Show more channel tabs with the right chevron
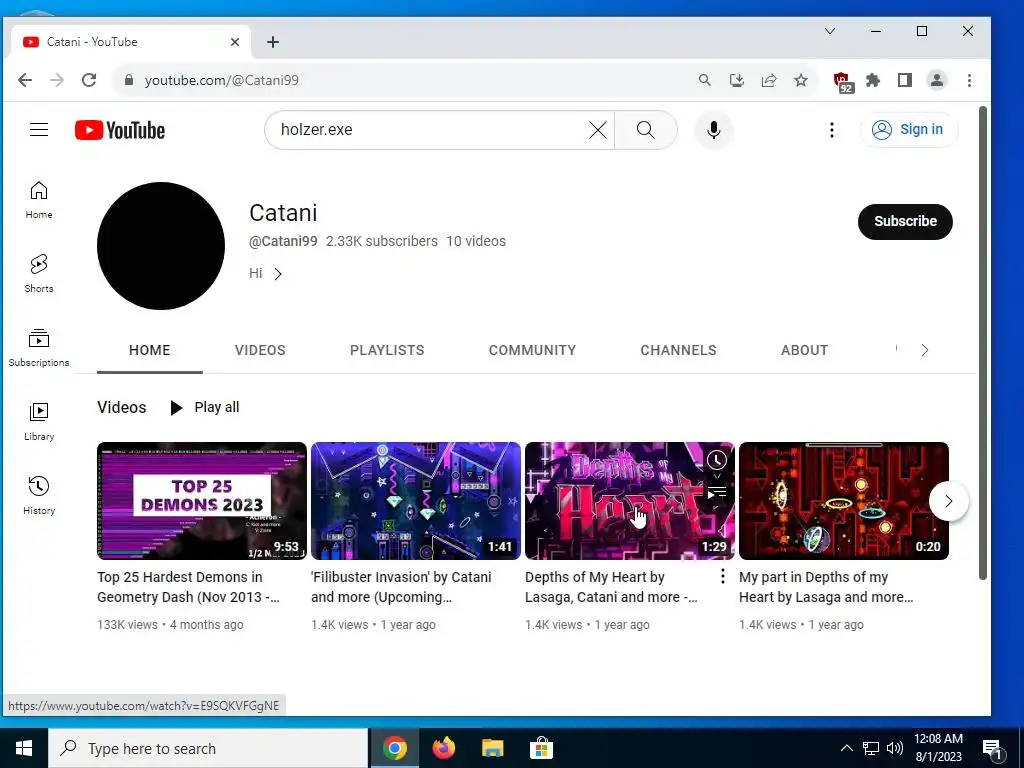The height and width of the screenshot is (768, 1024). pos(924,350)
